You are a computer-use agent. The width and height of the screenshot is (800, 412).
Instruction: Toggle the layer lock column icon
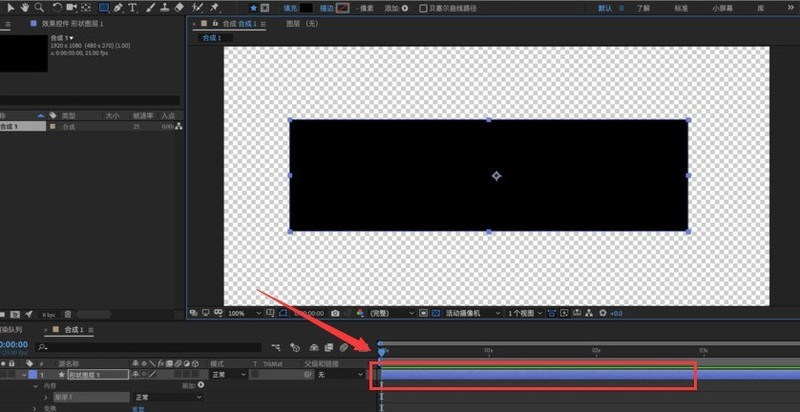(x=12, y=364)
